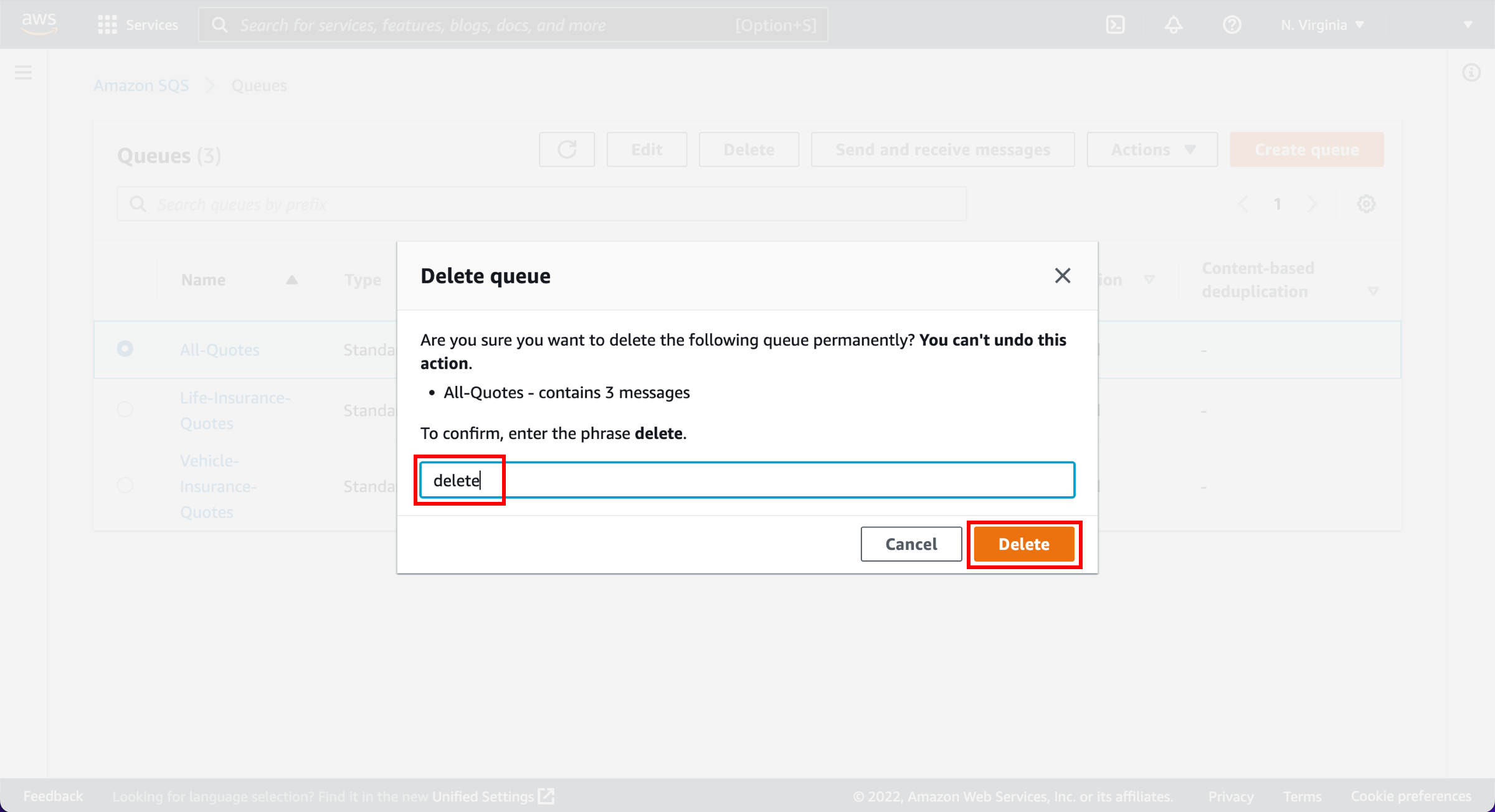Image resolution: width=1495 pixels, height=812 pixels.
Task: Go to next page of queues
Action: (x=1312, y=204)
